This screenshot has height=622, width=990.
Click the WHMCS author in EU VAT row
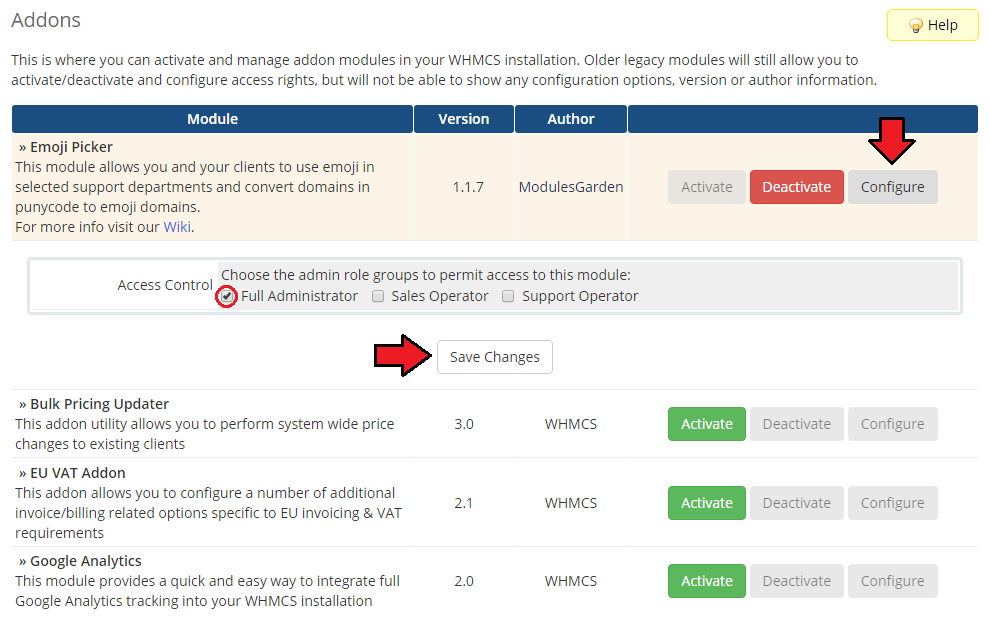pyautogui.click(x=571, y=503)
